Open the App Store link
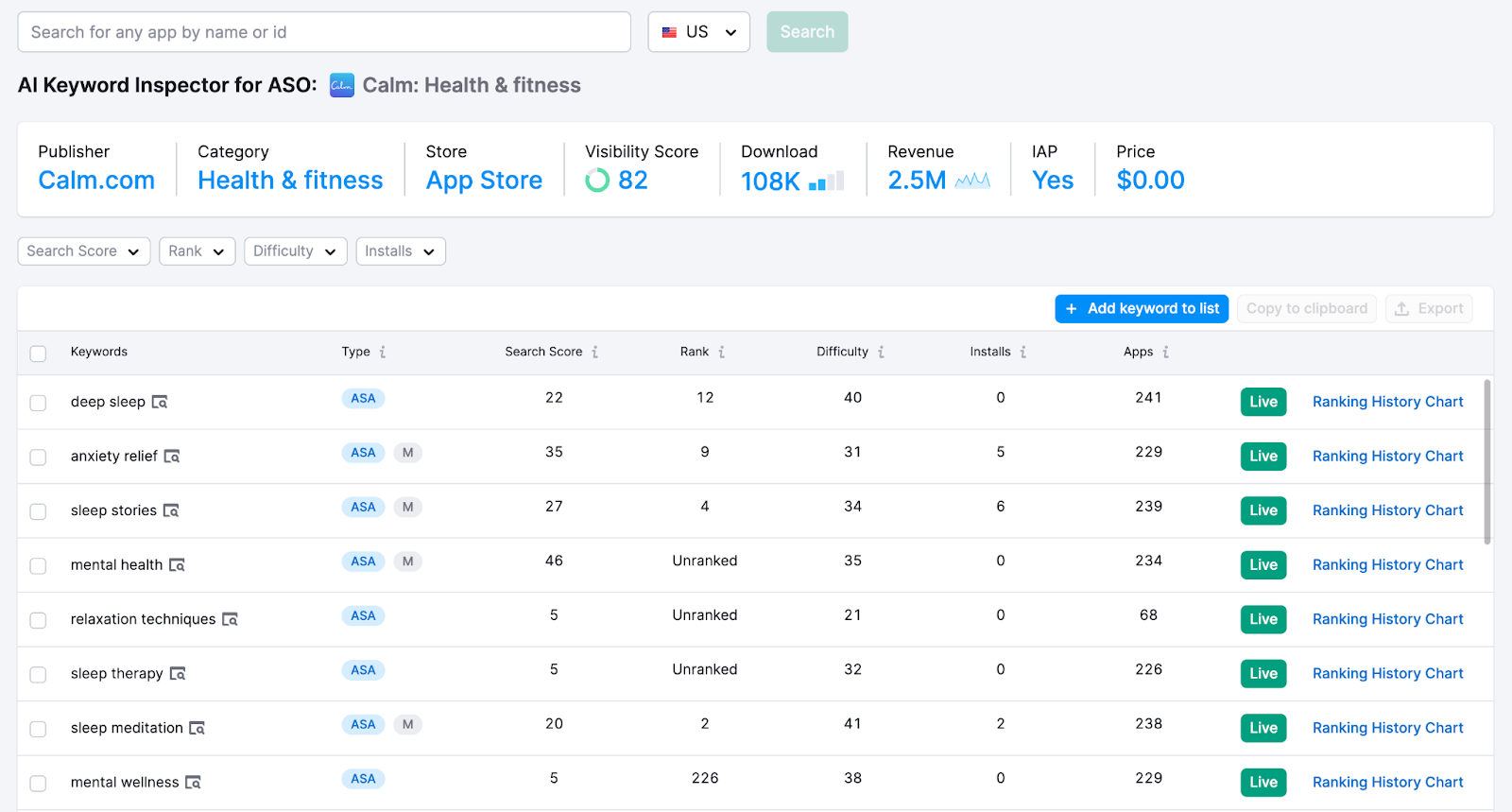1512x812 pixels. pyautogui.click(x=484, y=181)
